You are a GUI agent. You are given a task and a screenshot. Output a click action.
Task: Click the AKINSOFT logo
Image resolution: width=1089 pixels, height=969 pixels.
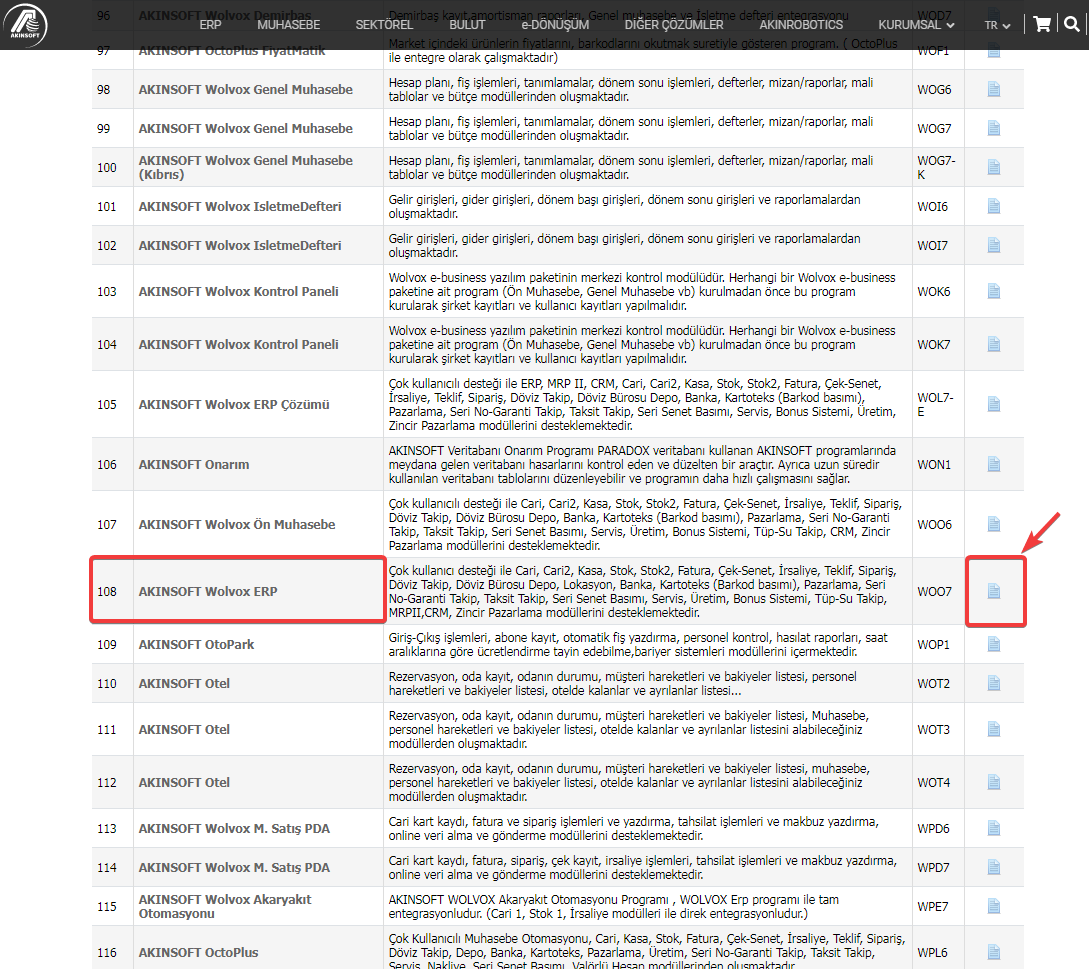(x=26, y=24)
